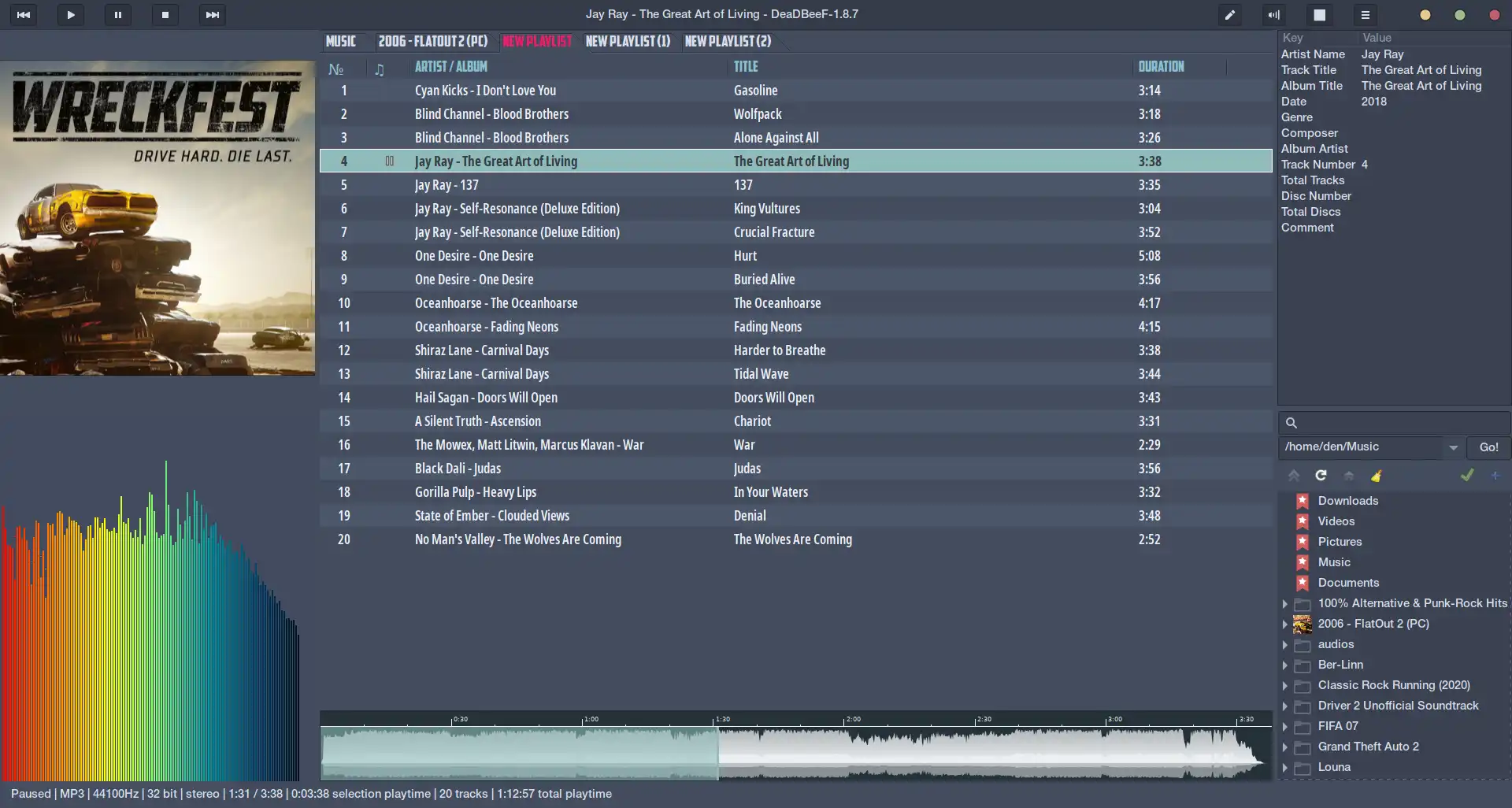The height and width of the screenshot is (808, 1512).
Task: Open the hamburger main menu
Action: click(x=1366, y=14)
